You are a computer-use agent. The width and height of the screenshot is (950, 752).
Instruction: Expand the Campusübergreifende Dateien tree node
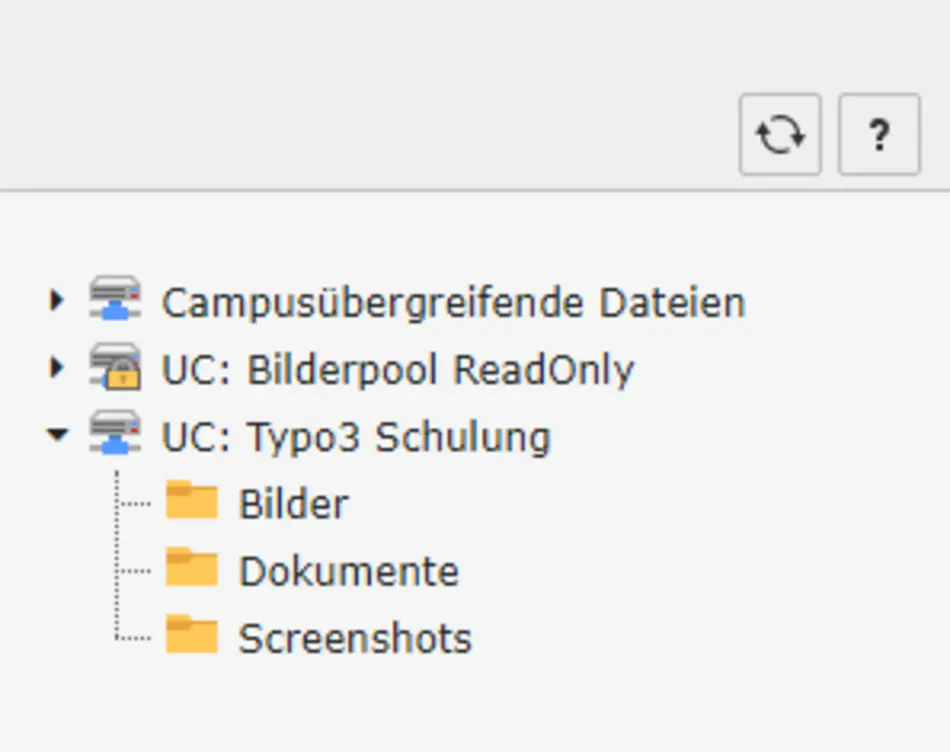pos(56,300)
